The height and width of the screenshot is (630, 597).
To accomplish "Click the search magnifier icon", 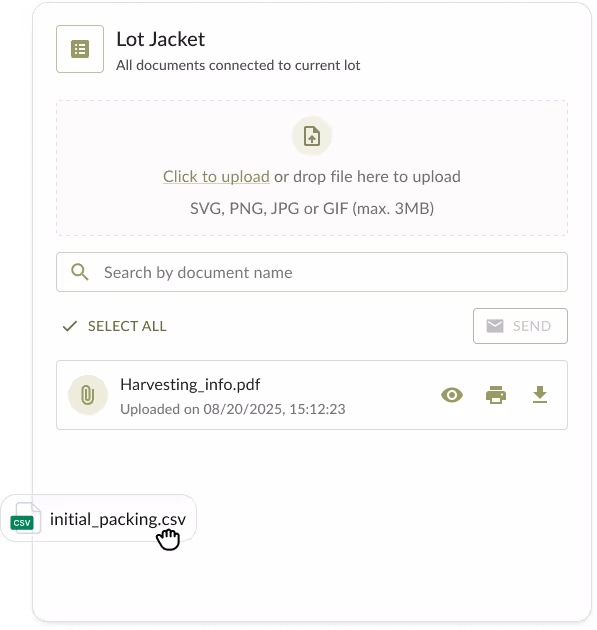I will pos(80,272).
